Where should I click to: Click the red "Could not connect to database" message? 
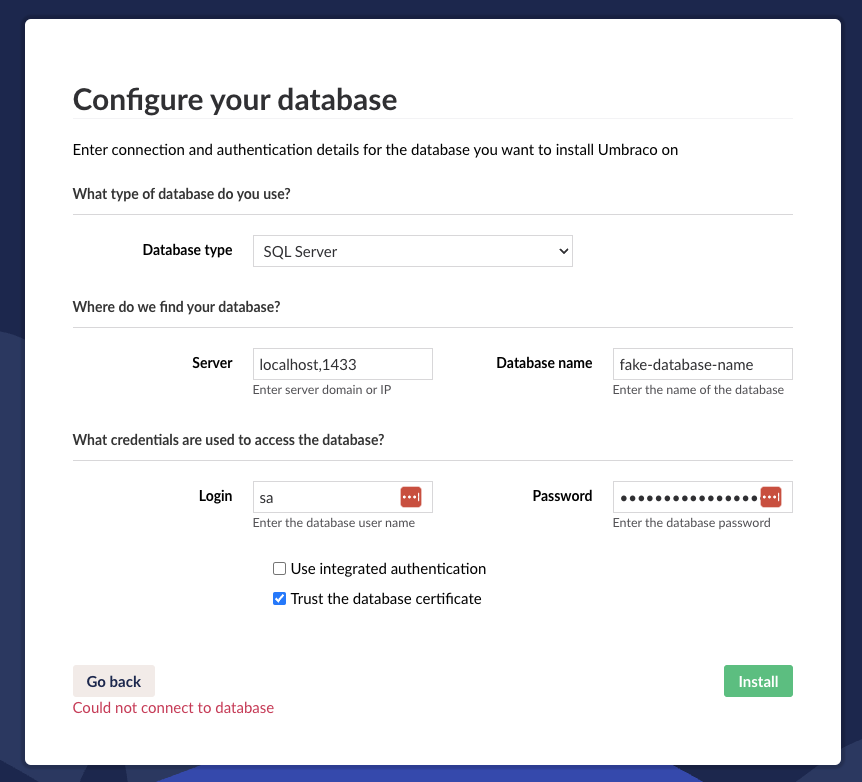[x=173, y=708]
